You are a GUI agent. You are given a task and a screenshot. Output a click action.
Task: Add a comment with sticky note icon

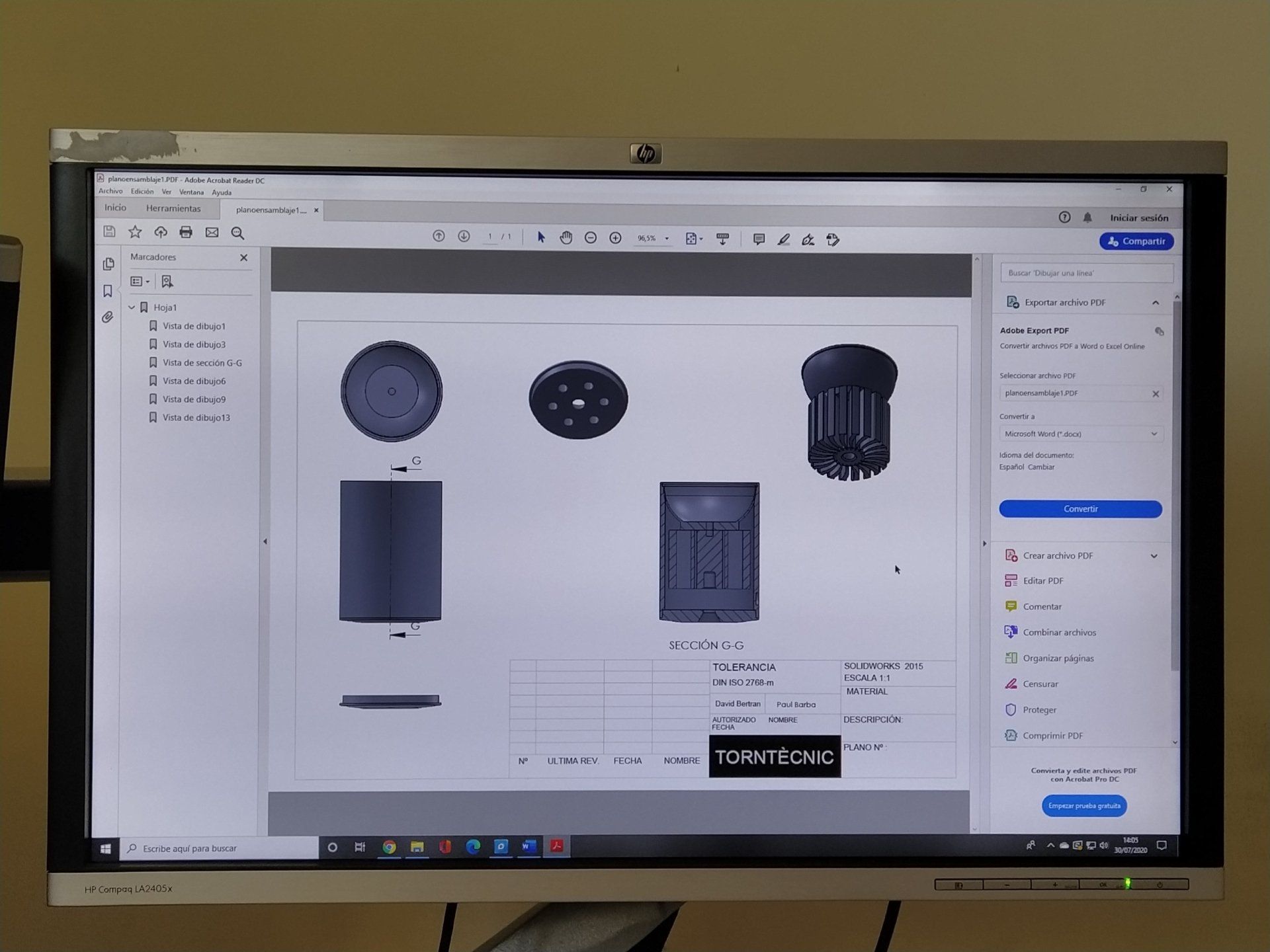pos(759,239)
